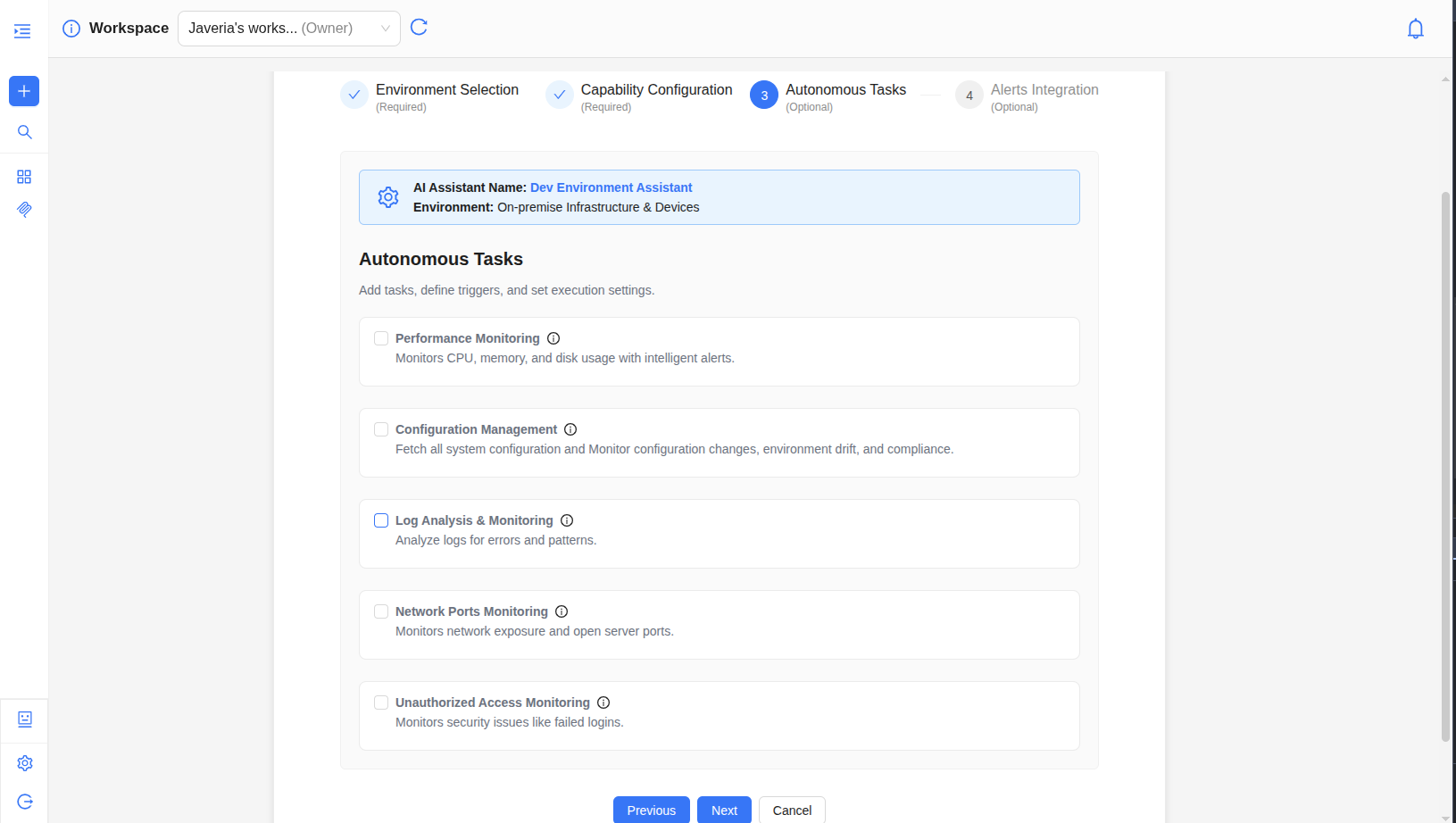Viewport: 1456px width, 823px height.
Task: Select the Unauthorized Access Monitoring checkbox
Action: 381,702
